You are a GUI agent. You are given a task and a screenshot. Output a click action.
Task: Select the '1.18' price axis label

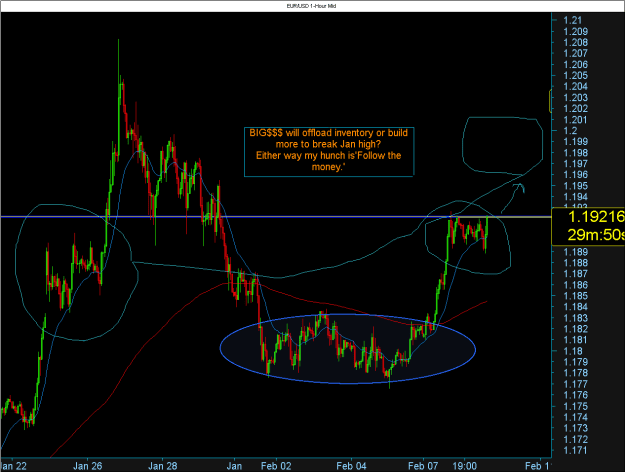572,351
